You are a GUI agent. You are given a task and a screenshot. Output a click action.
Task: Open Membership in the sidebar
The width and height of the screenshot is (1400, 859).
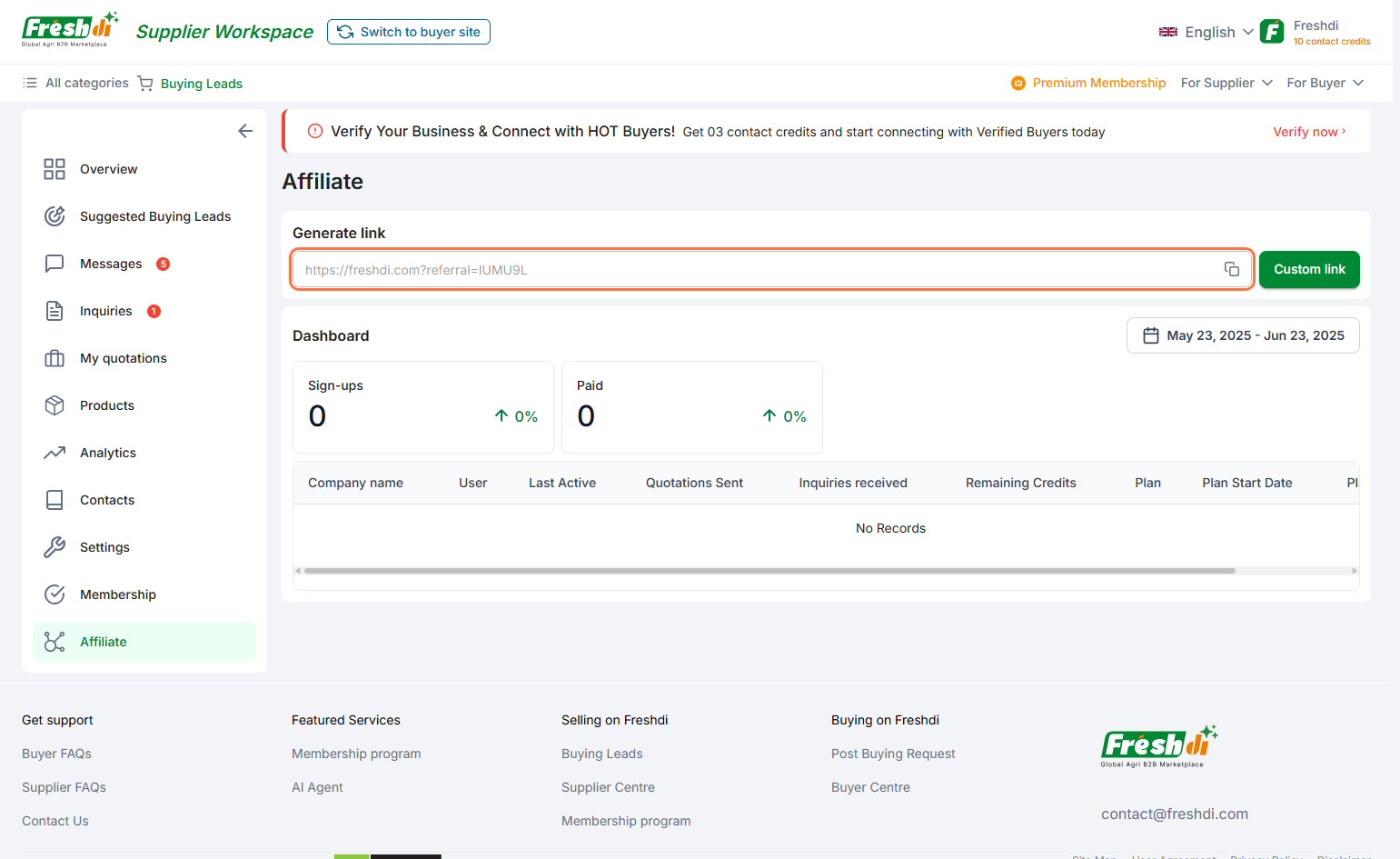pyautogui.click(x=117, y=594)
